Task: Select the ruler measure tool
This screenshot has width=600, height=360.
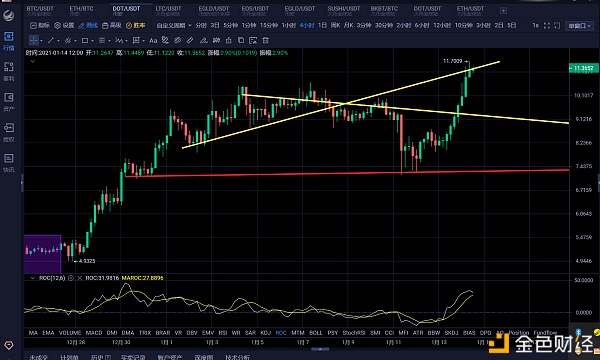Action: (x=190, y=40)
